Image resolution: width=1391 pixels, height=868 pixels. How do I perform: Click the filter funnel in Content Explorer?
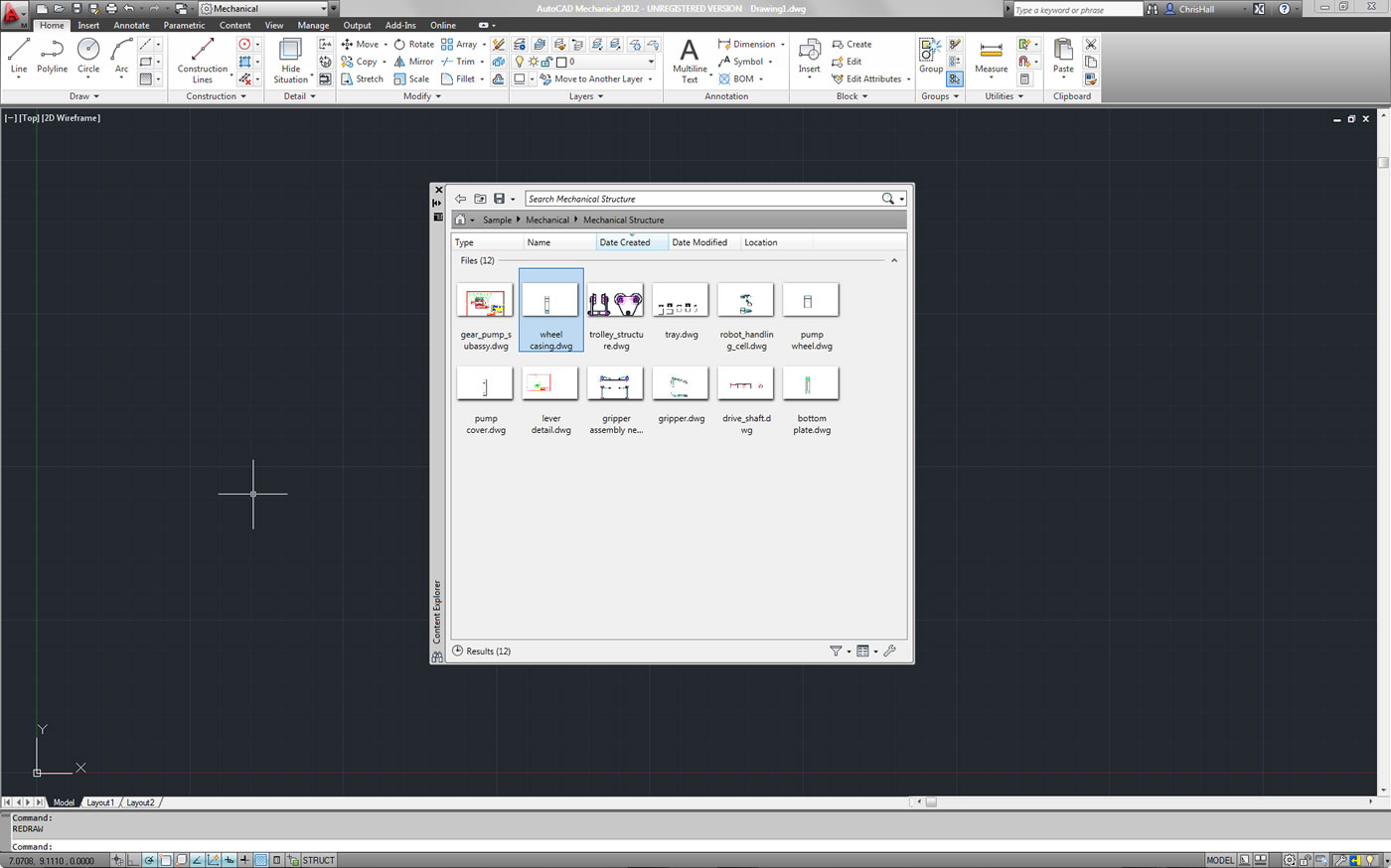tap(836, 651)
